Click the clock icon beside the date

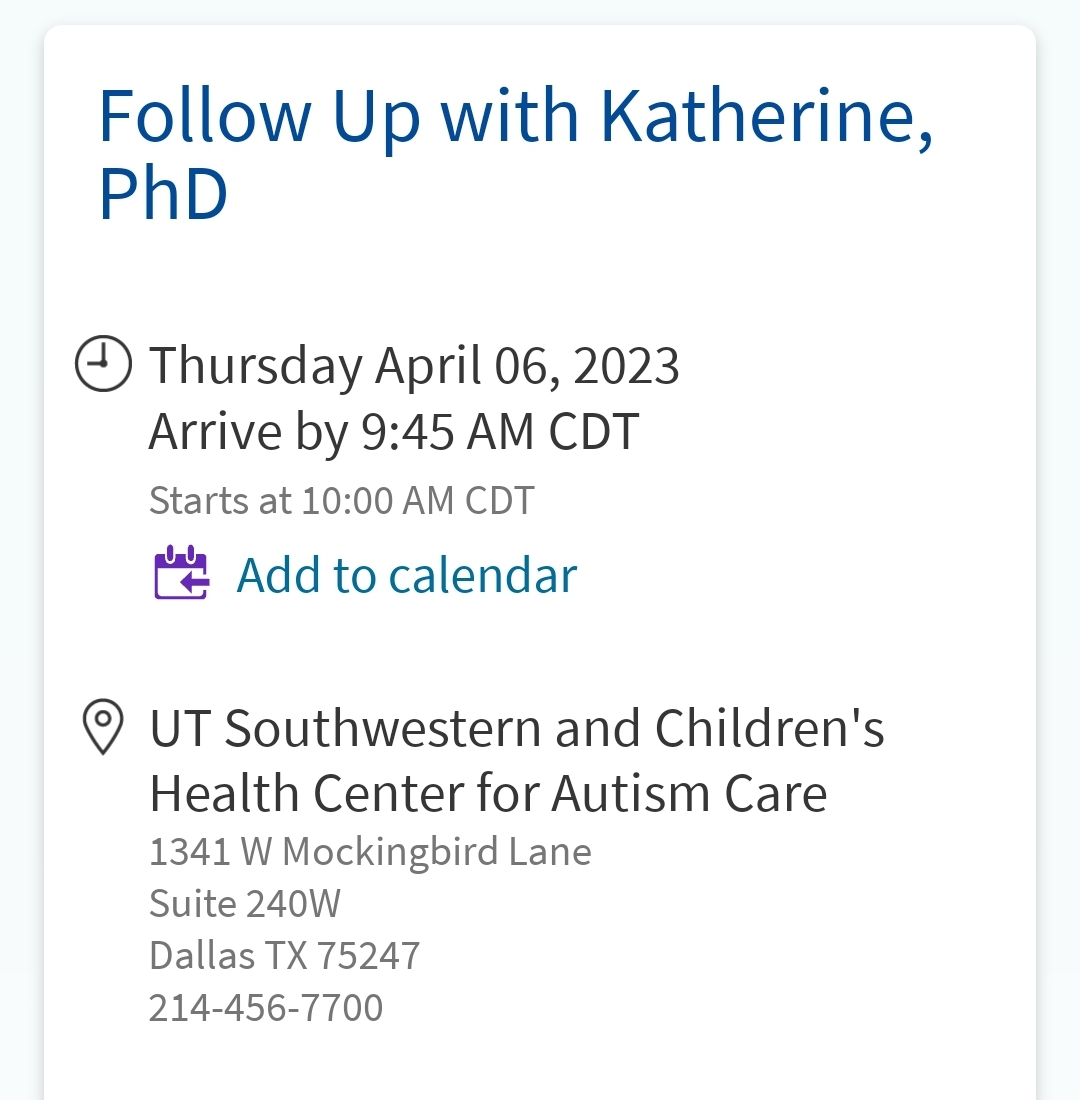pos(103,364)
